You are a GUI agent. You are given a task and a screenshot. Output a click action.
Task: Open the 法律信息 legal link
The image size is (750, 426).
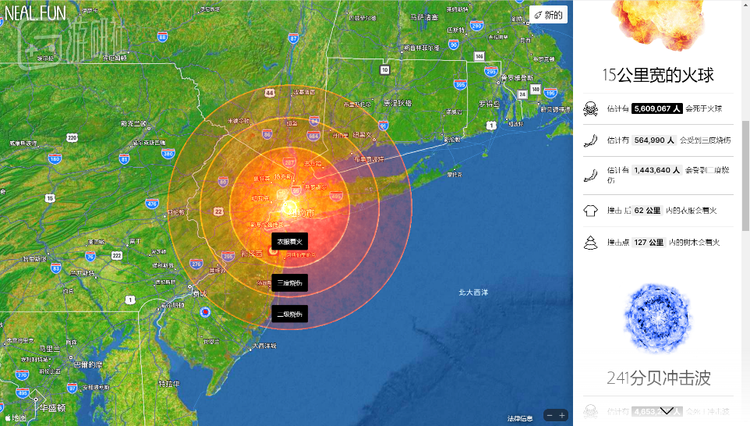coord(520,418)
